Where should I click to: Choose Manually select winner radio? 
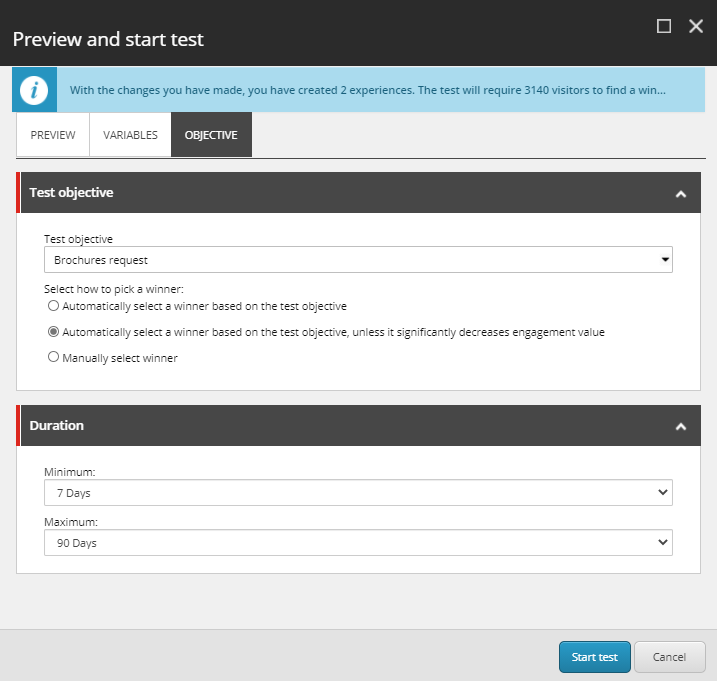[54, 357]
